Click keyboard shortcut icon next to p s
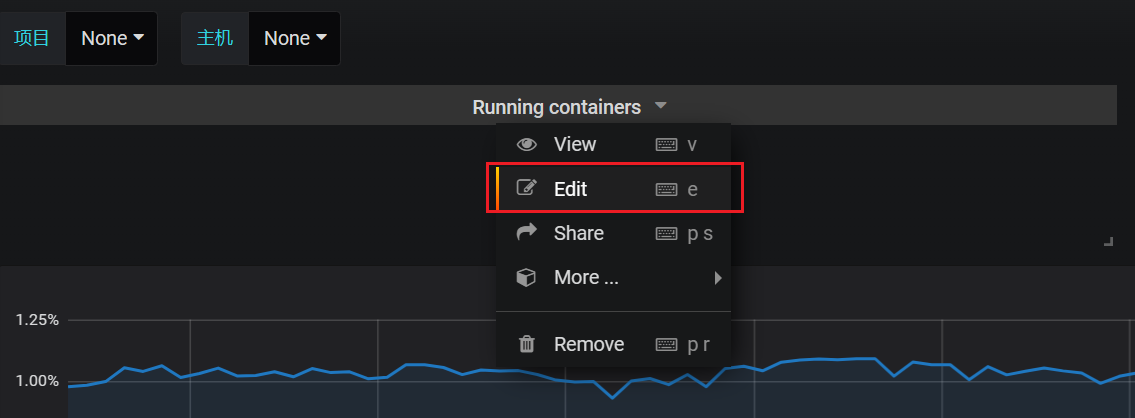Image resolution: width=1135 pixels, height=418 pixels. (x=667, y=234)
